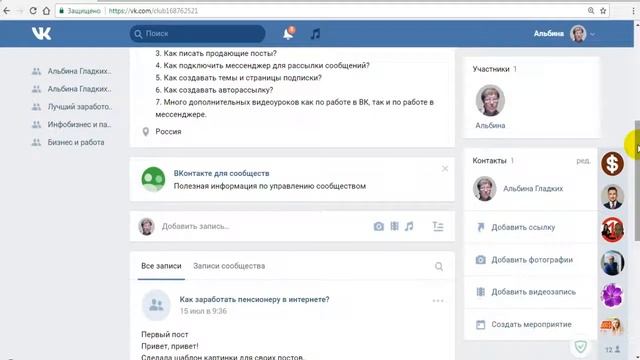This screenshot has height=360, width=640.
Task: Open Бизнес и работа in left sidebar
Action: (76, 142)
